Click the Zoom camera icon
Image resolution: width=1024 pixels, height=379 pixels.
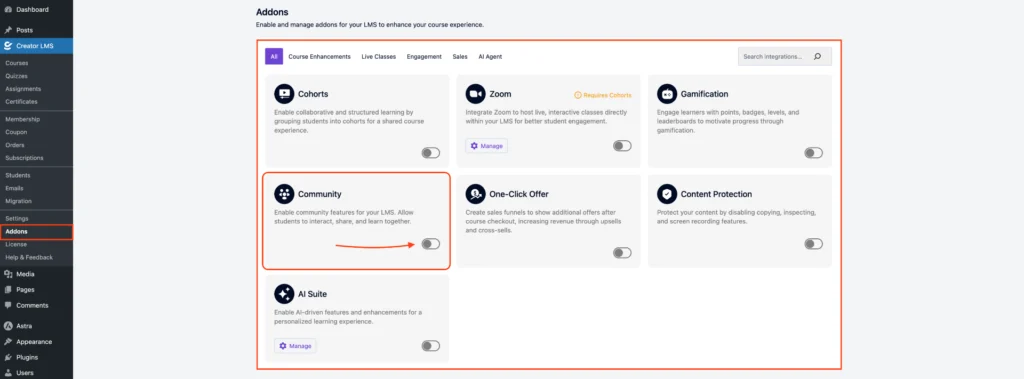[x=475, y=94]
